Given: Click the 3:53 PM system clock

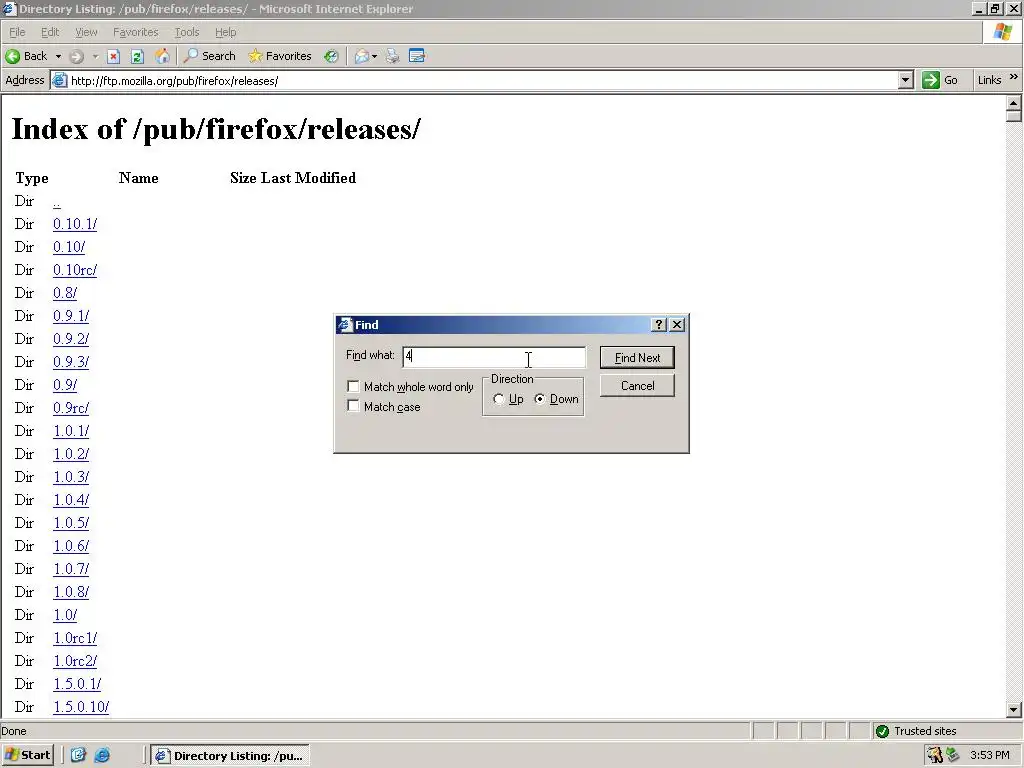Looking at the screenshot, I should point(989,755).
